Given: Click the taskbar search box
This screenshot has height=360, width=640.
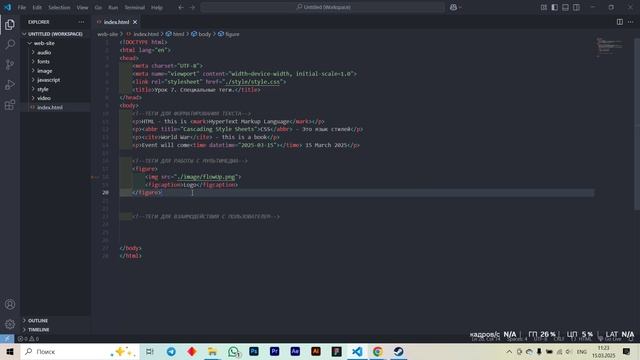Looking at the screenshot, I should (x=79, y=351).
